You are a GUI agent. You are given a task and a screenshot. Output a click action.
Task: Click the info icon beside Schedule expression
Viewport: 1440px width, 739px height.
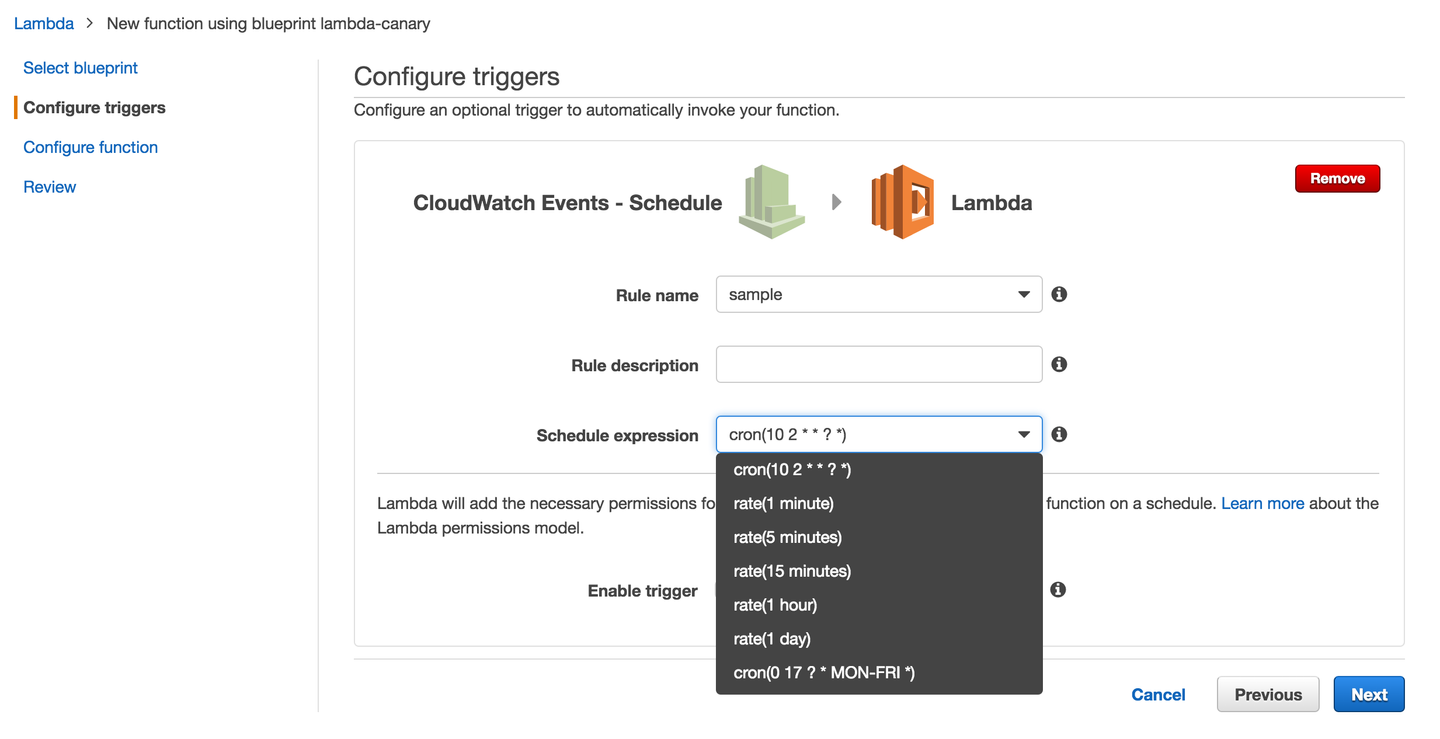click(x=1059, y=434)
